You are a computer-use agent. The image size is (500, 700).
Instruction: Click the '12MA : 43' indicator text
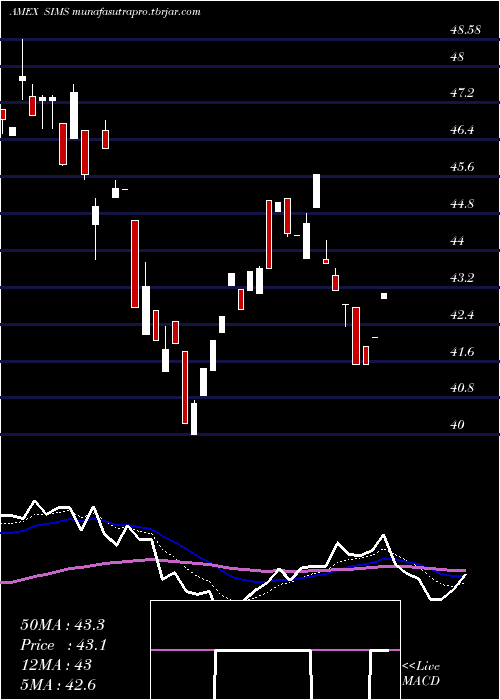click(56, 665)
